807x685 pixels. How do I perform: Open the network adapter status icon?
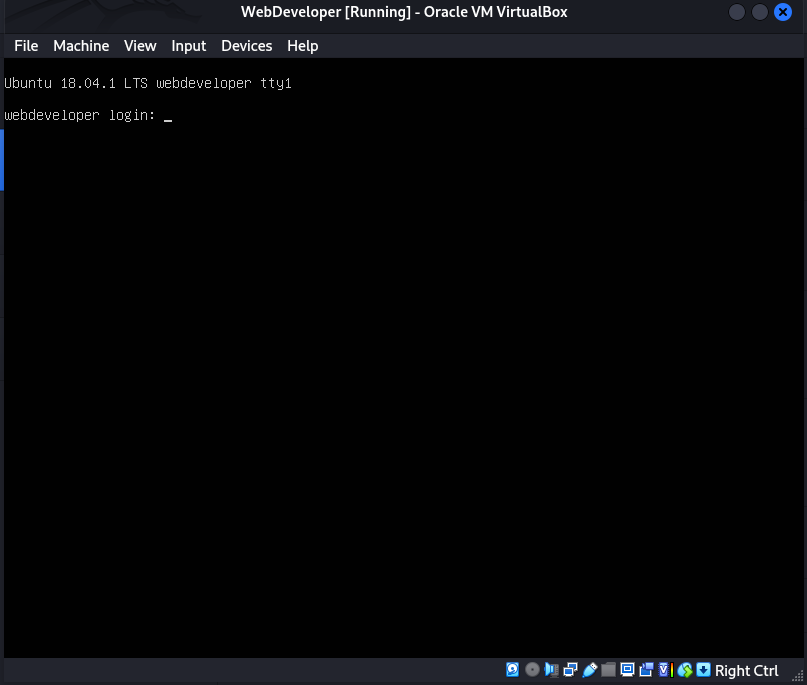coord(569,669)
